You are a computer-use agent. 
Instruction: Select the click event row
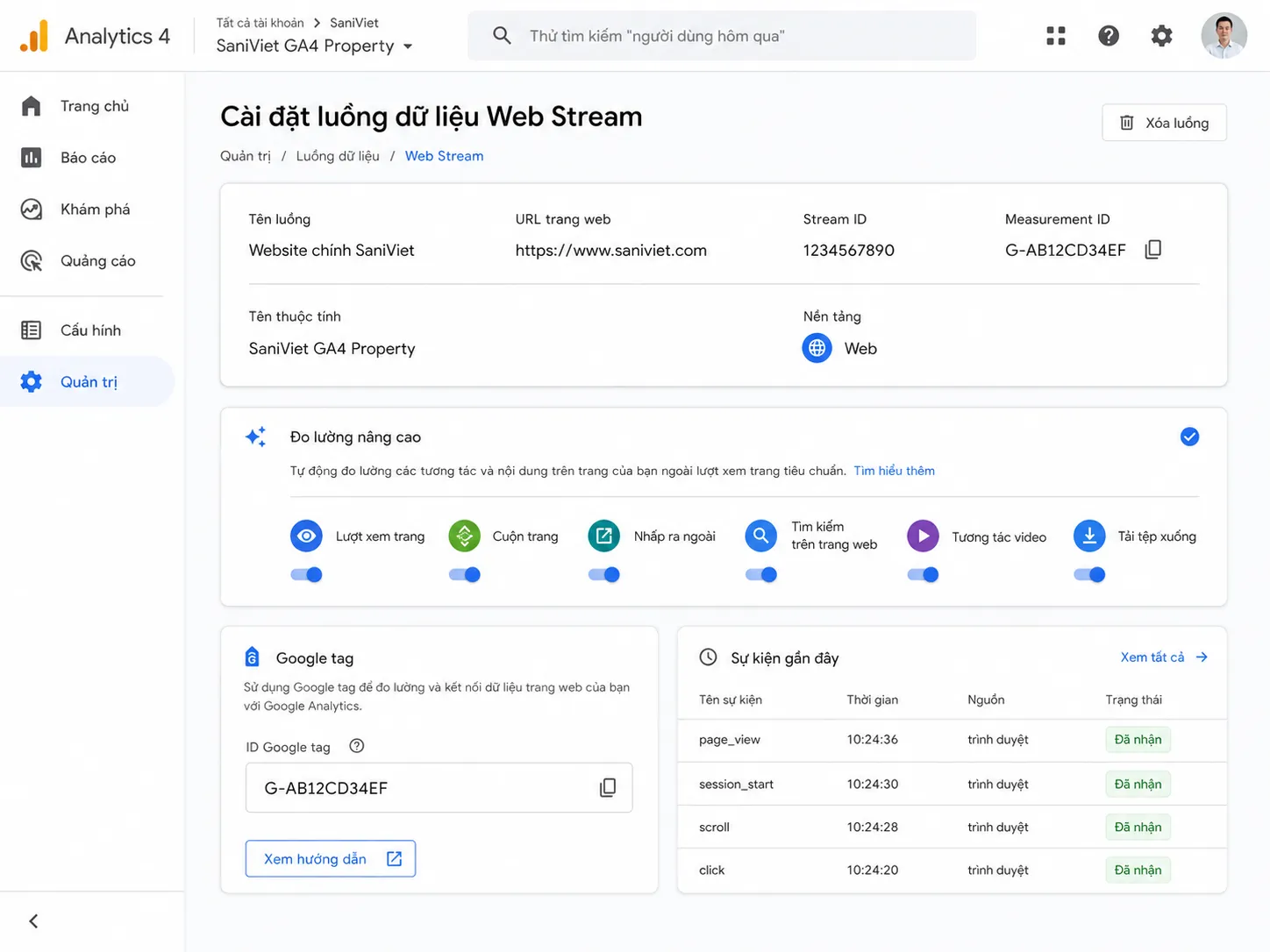952,870
